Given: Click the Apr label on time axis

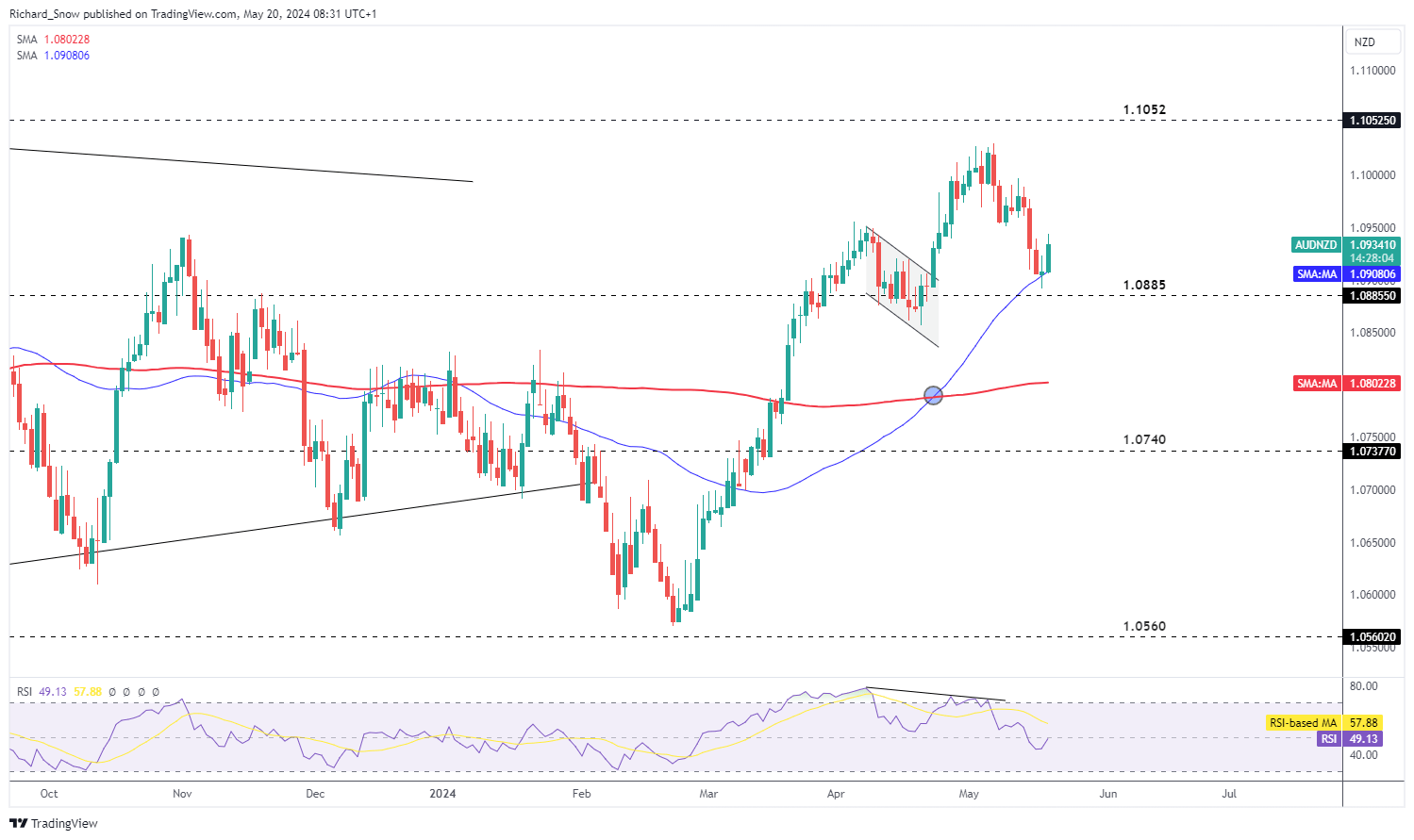Looking at the screenshot, I should (x=836, y=794).
